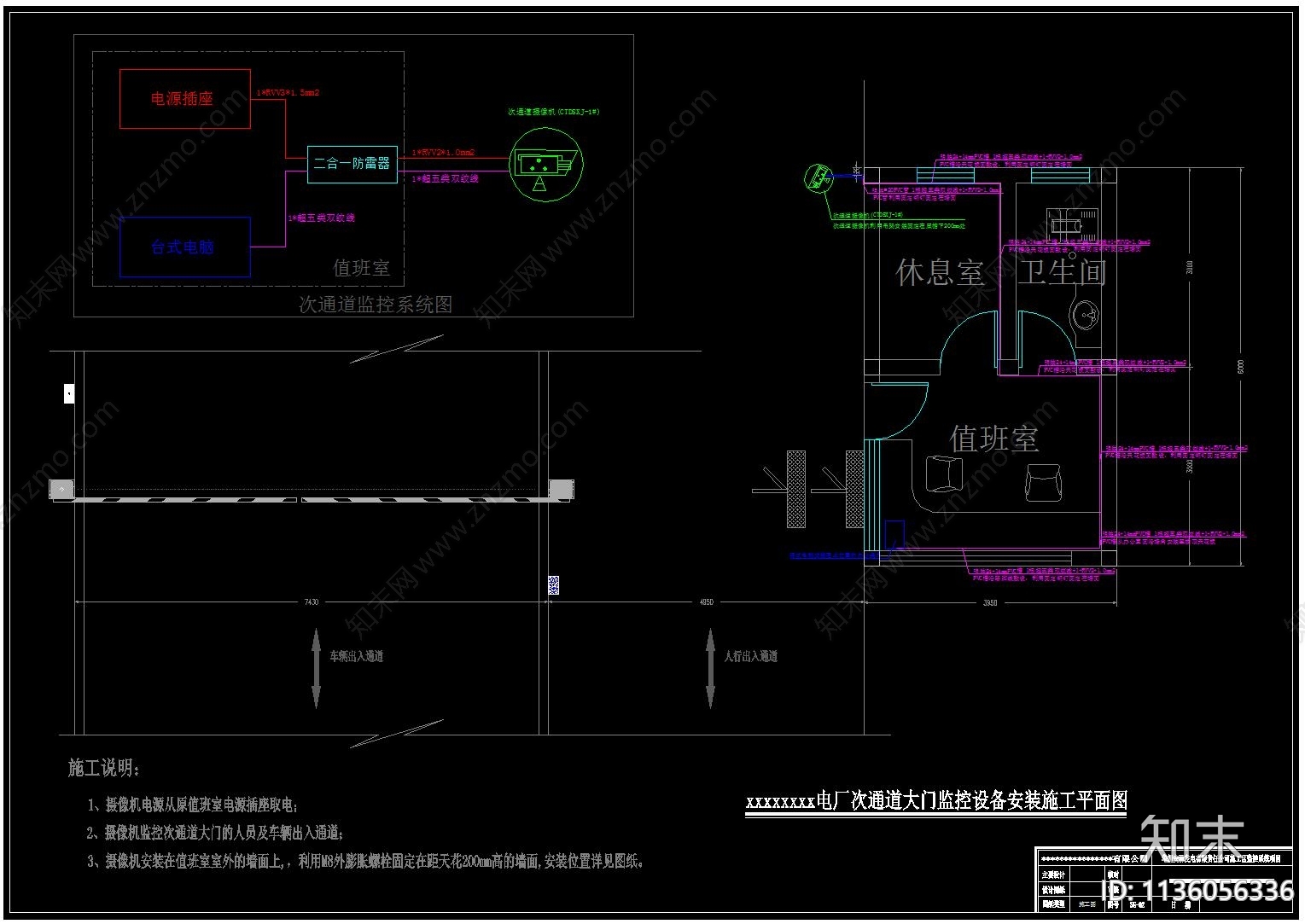1305x924 pixels.
Task: Click the bottom break line symbol
Action: tap(399, 734)
